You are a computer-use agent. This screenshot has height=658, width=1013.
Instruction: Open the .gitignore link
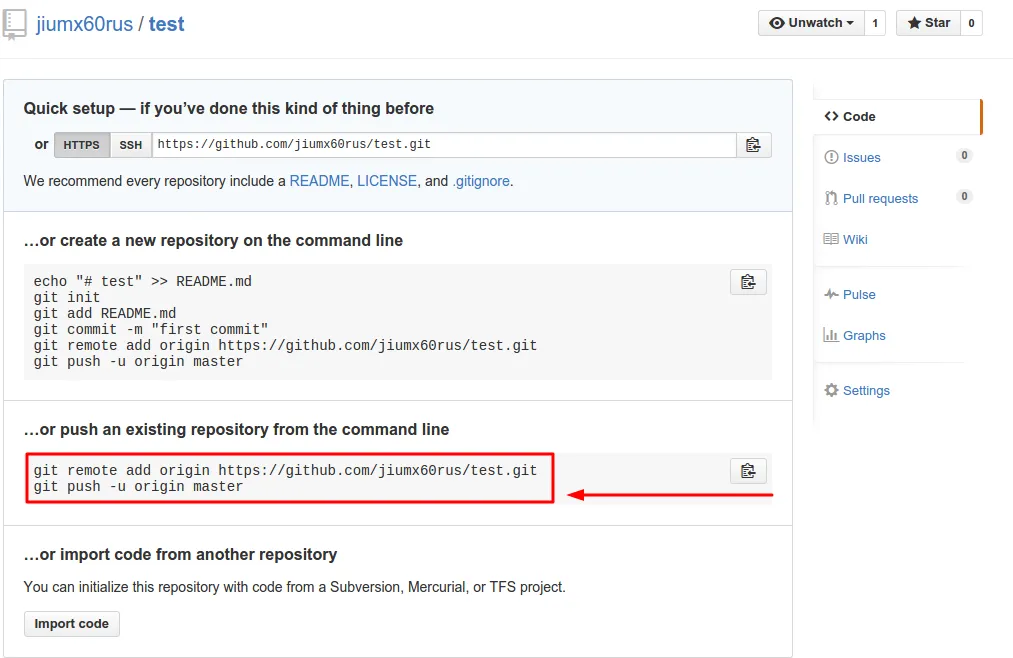click(482, 181)
